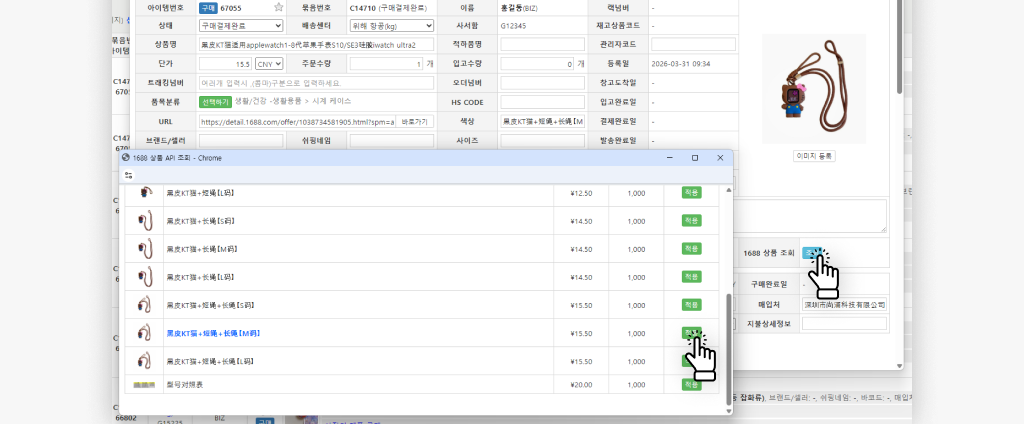Screen dimensions: 1024x424
Task: Click the 색상 color option input field
Action: click(x=543, y=122)
